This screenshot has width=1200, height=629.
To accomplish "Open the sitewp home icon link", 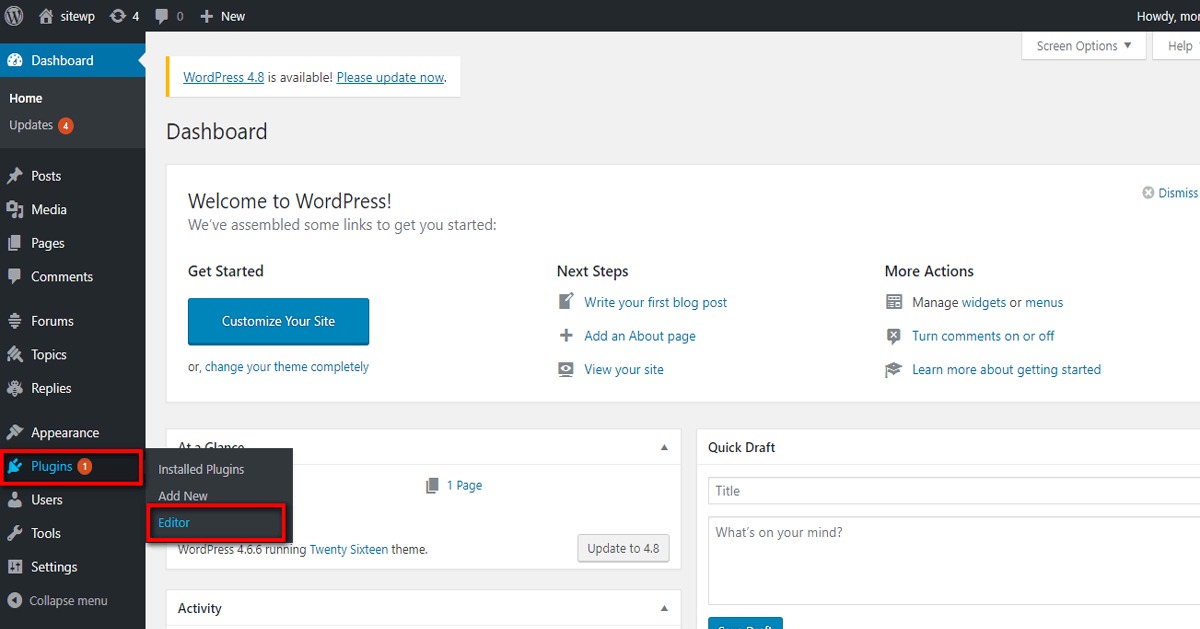I will (x=46, y=16).
